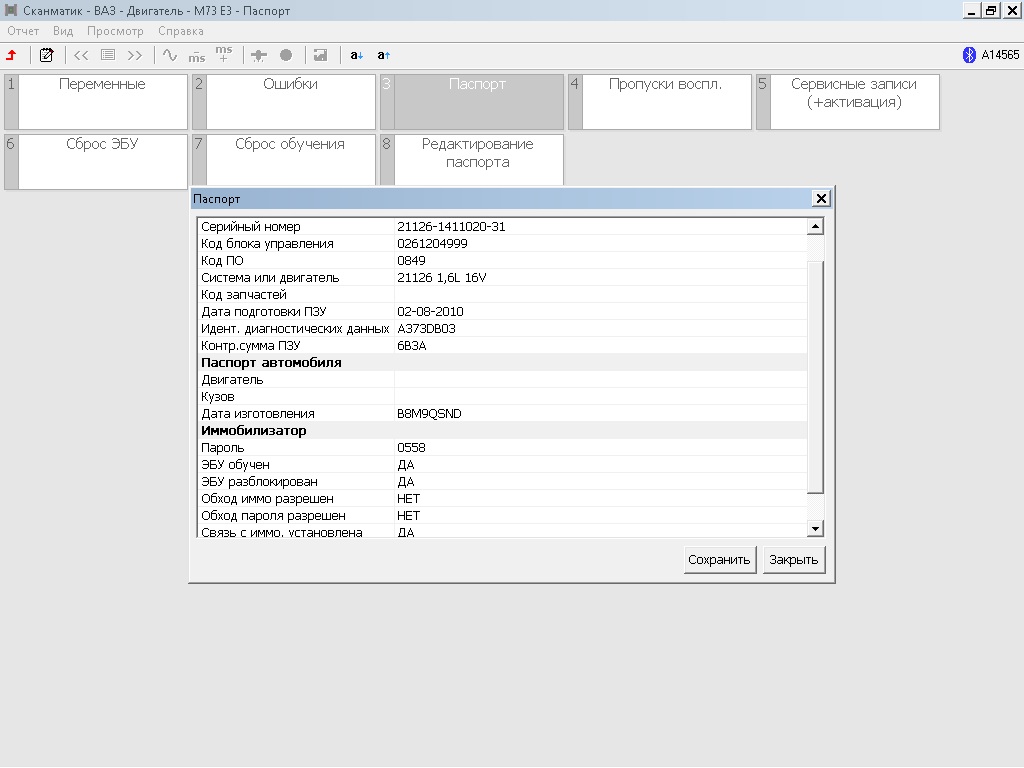Click the ЭБУ обучен row label
1024x768 pixels.
point(235,464)
